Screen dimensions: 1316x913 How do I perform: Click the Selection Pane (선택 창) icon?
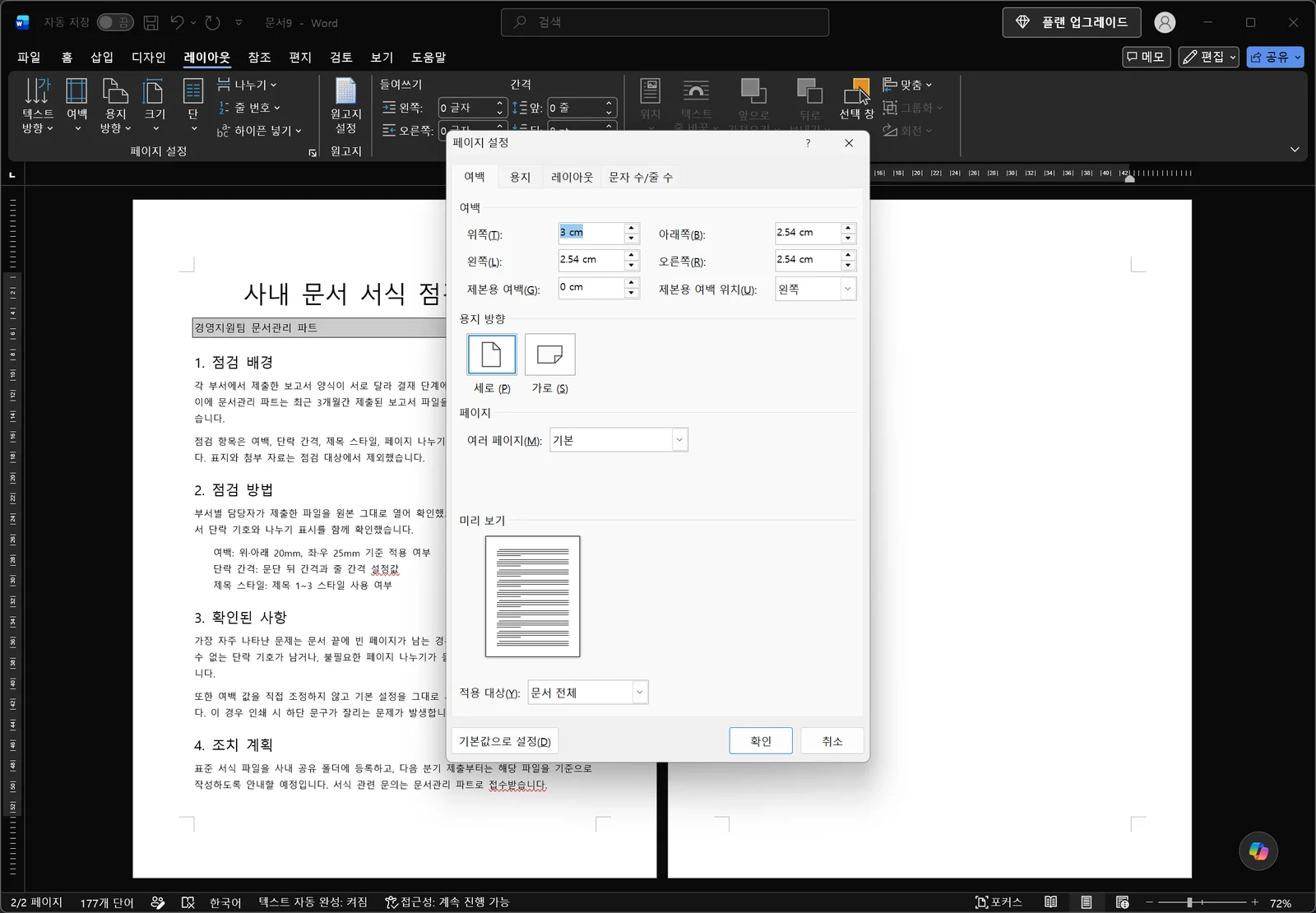click(856, 100)
